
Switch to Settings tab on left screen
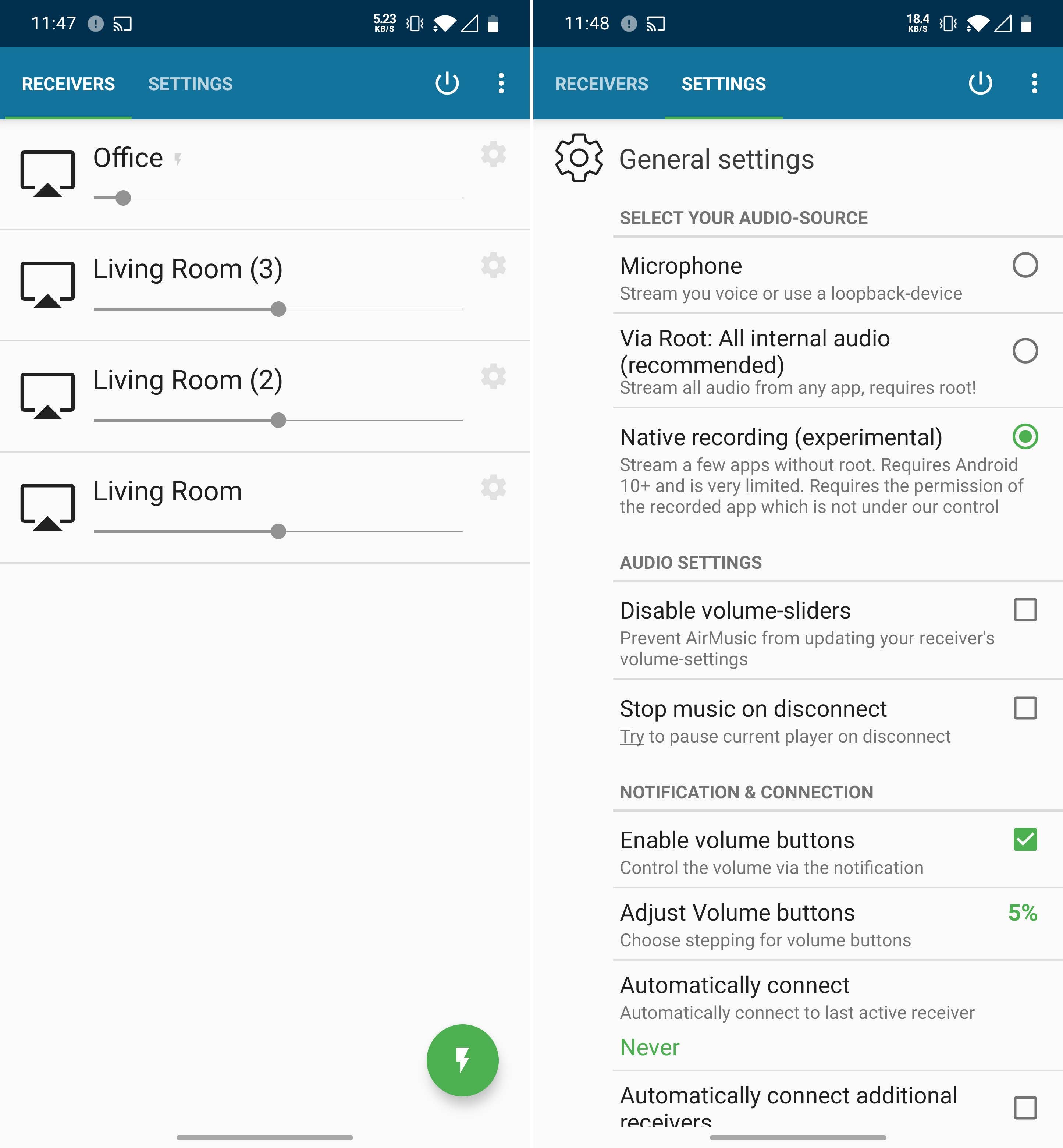coord(191,84)
